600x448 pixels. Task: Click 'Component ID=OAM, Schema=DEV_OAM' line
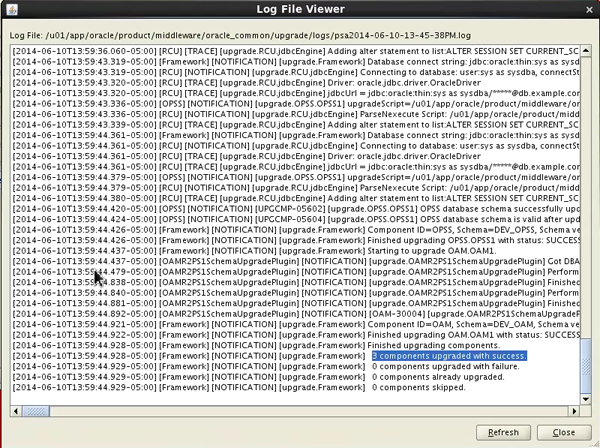[x=296, y=324]
